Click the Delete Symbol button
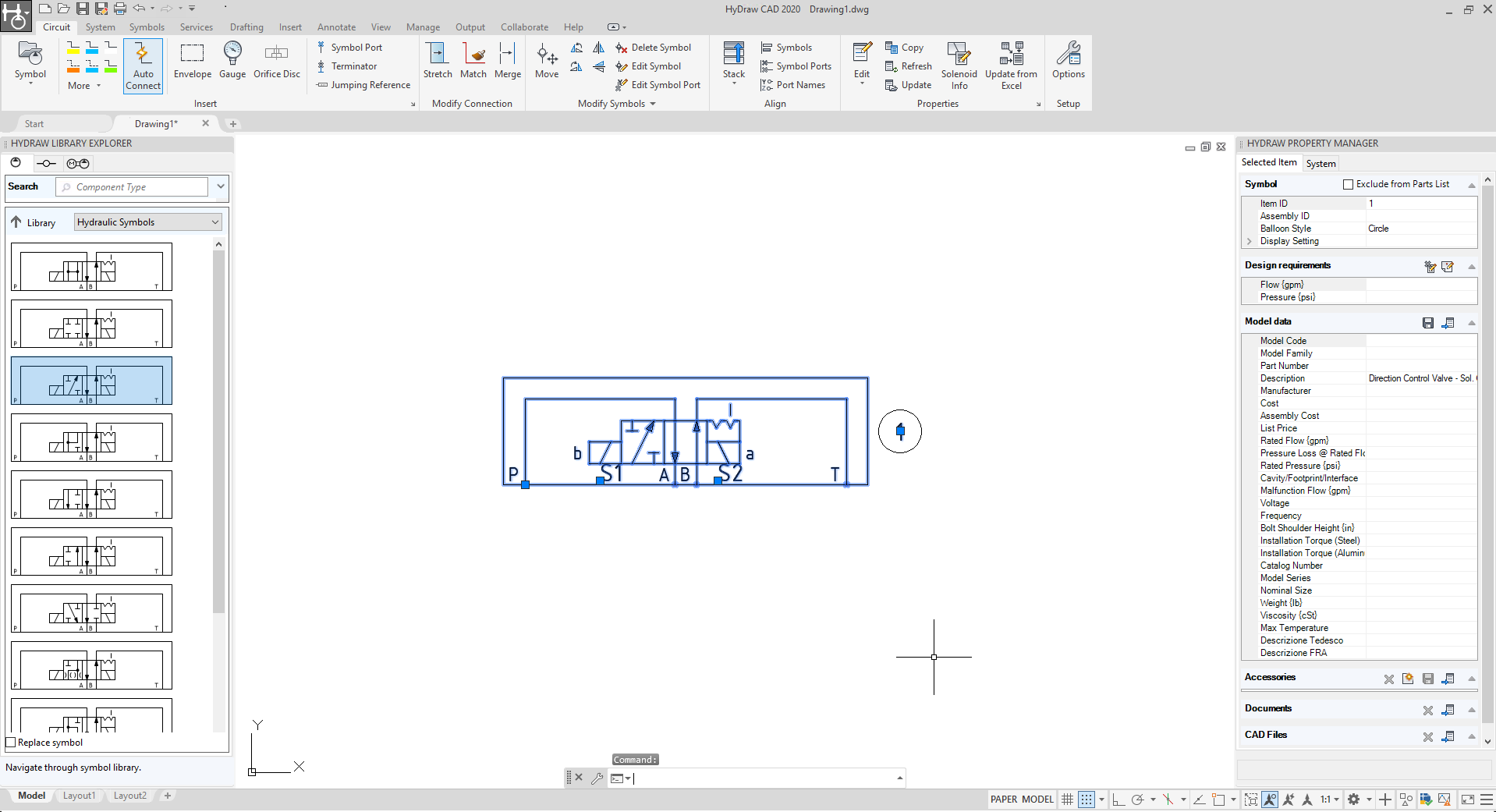The width and height of the screenshot is (1496, 812). (x=654, y=48)
